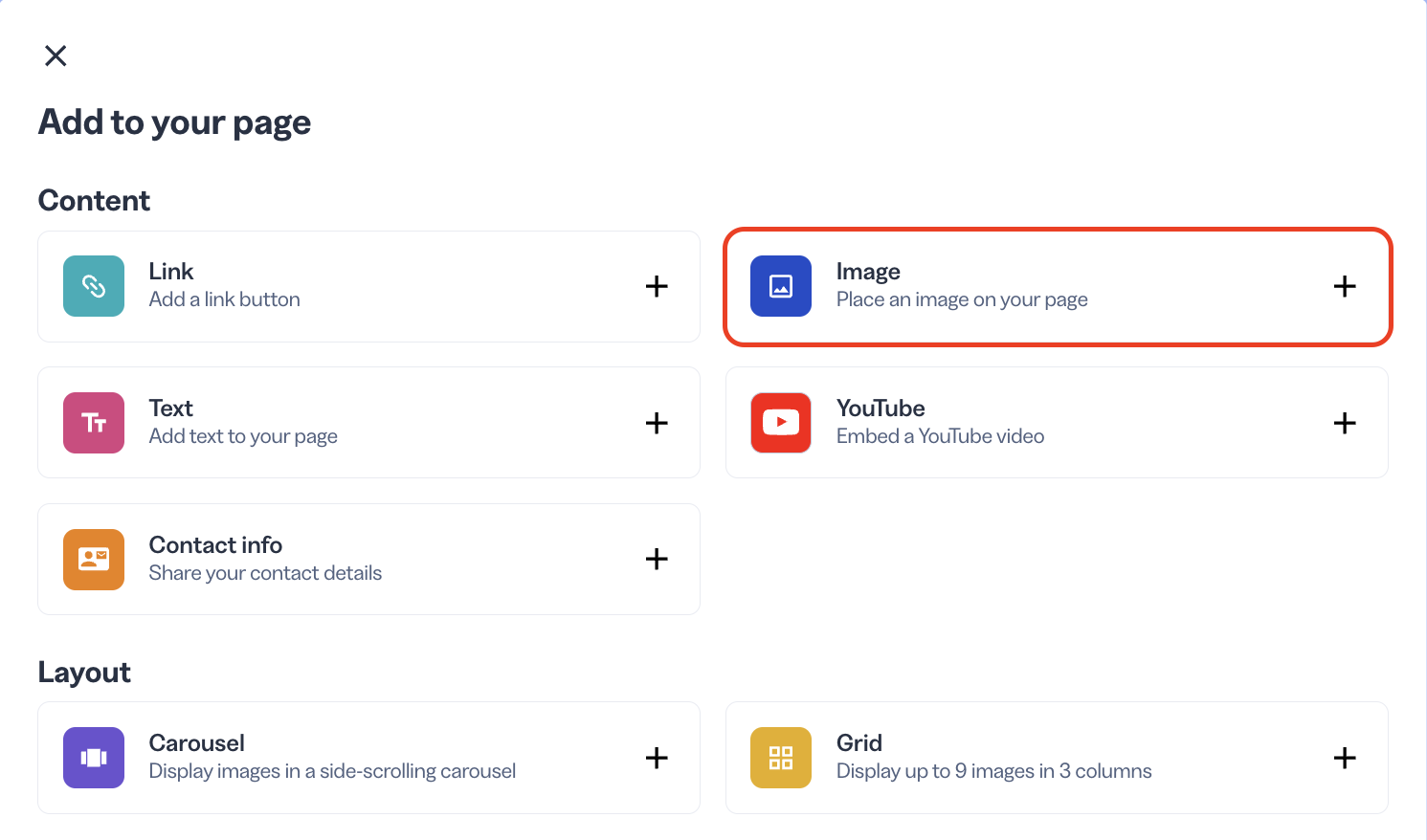Click the plus to add a Grid
This screenshot has width=1427, height=840.
(x=1345, y=758)
